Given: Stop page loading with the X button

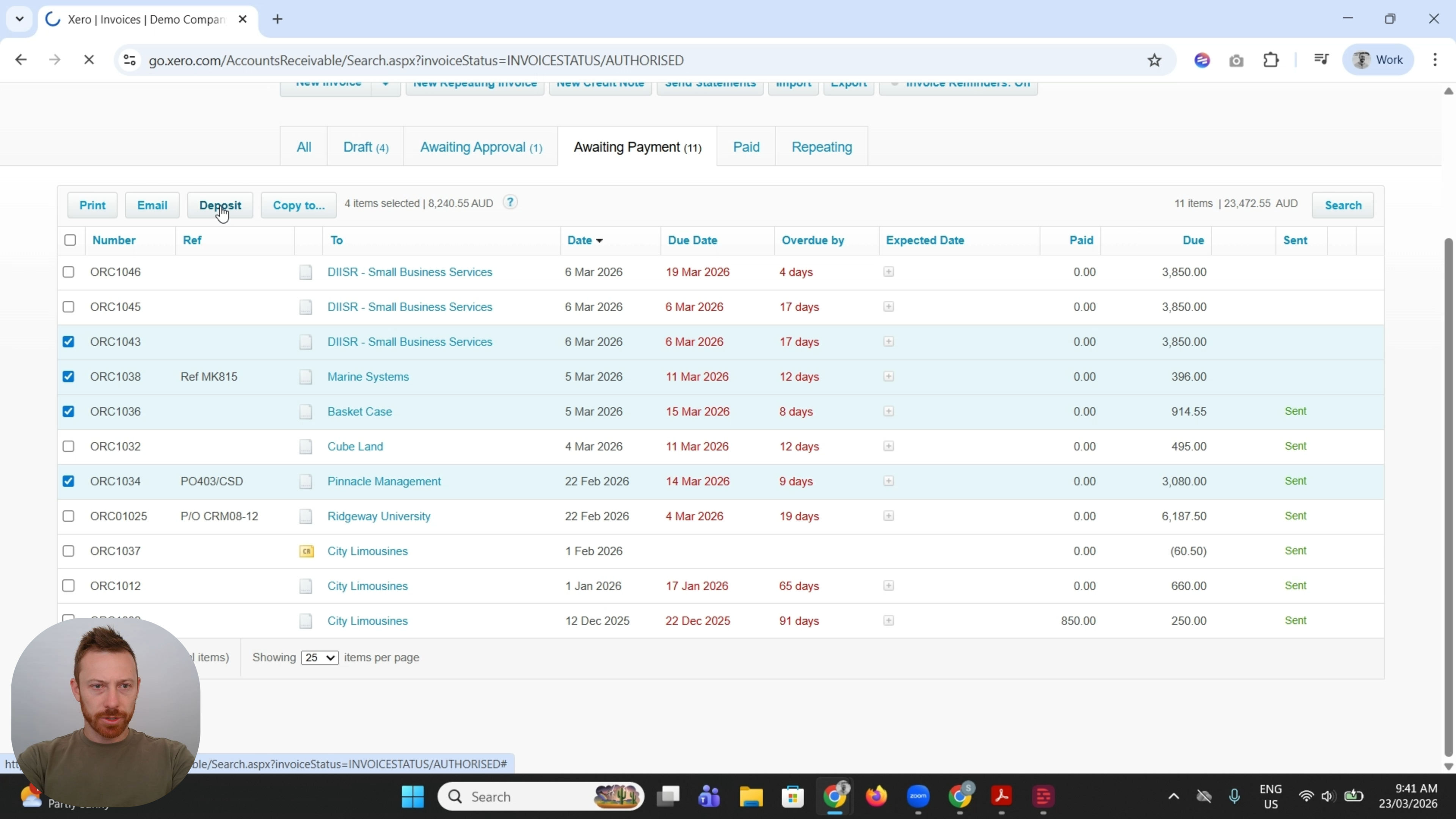Looking at the screenshot, I should point(89,60).
